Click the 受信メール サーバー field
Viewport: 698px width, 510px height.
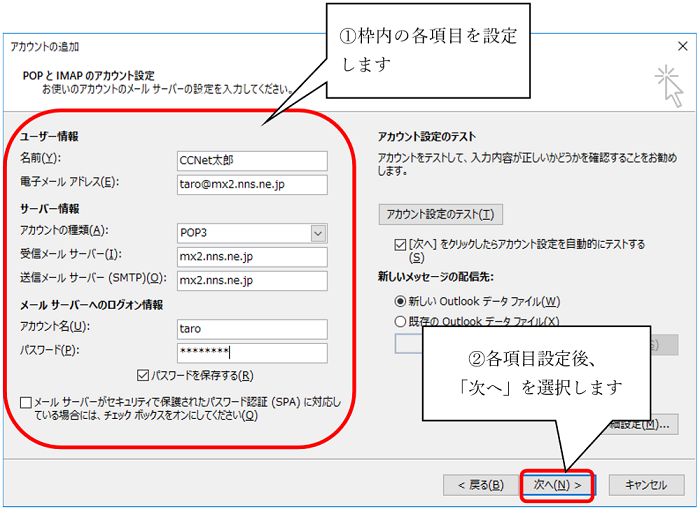(251, 257)
